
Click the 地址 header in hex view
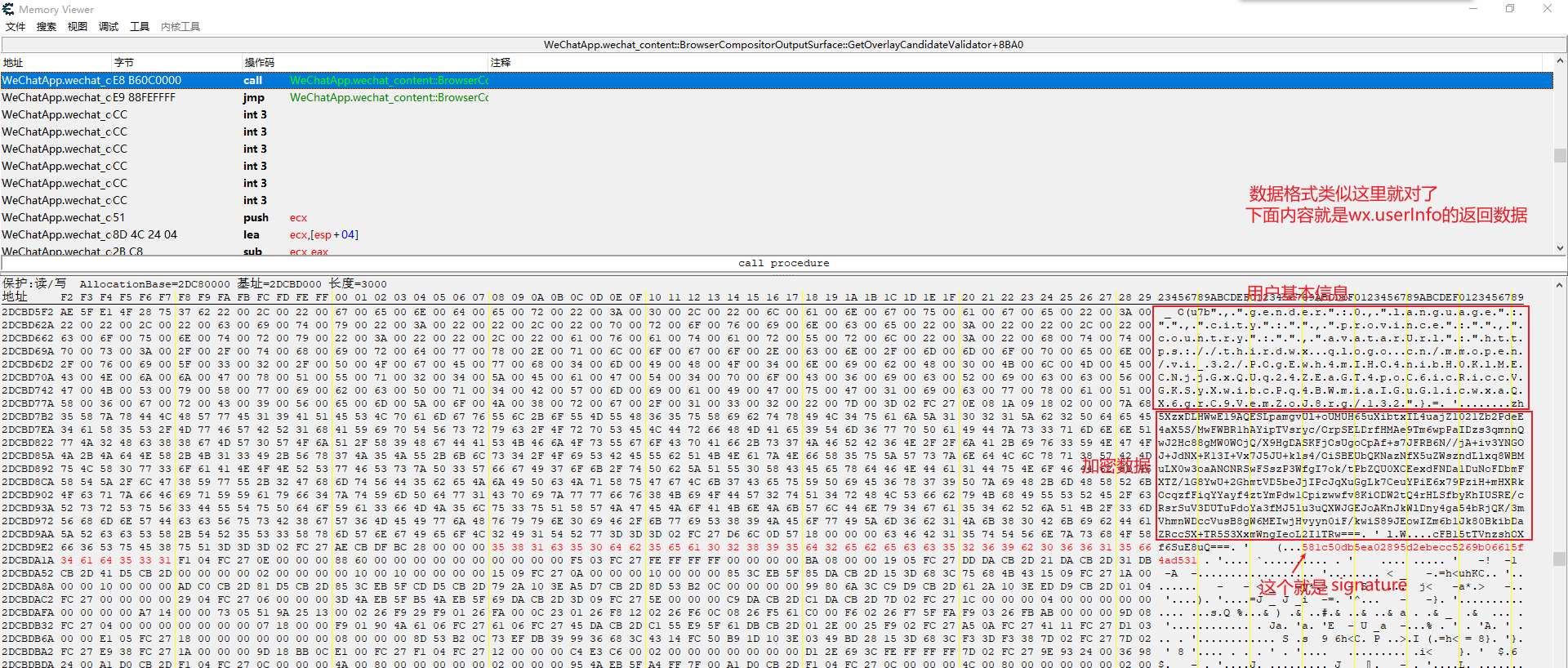pos(15,297)
